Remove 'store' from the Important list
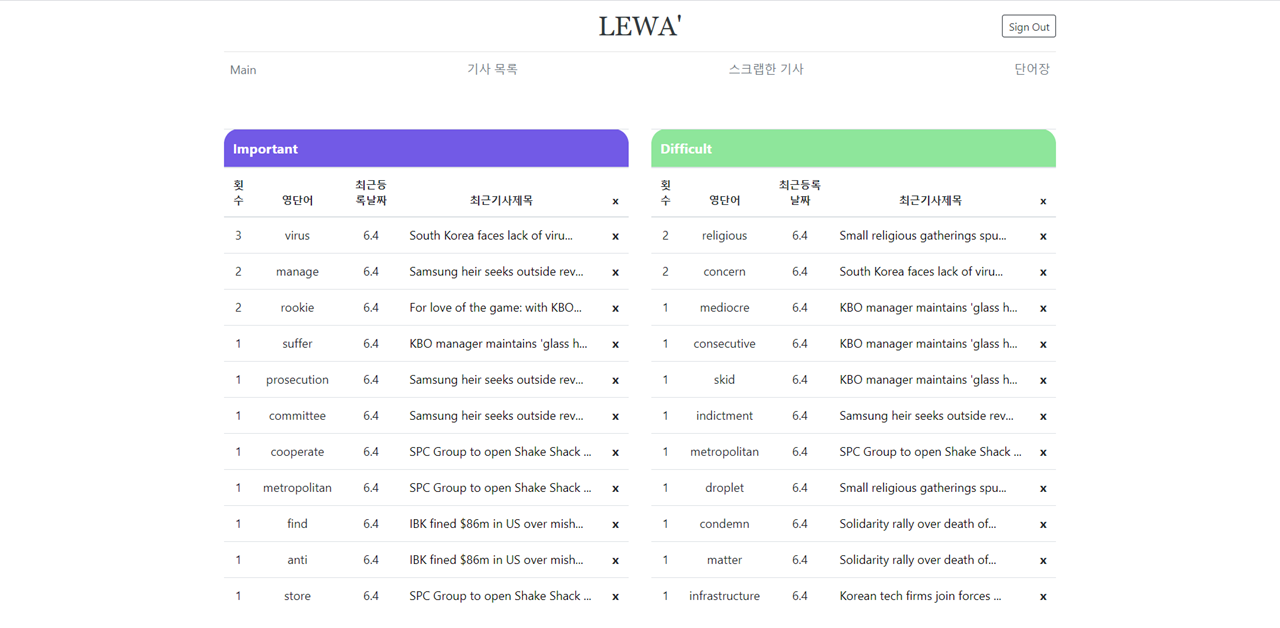Image resolution: width=1280 pixels, height=628 pixels. [x=615, y=595]
